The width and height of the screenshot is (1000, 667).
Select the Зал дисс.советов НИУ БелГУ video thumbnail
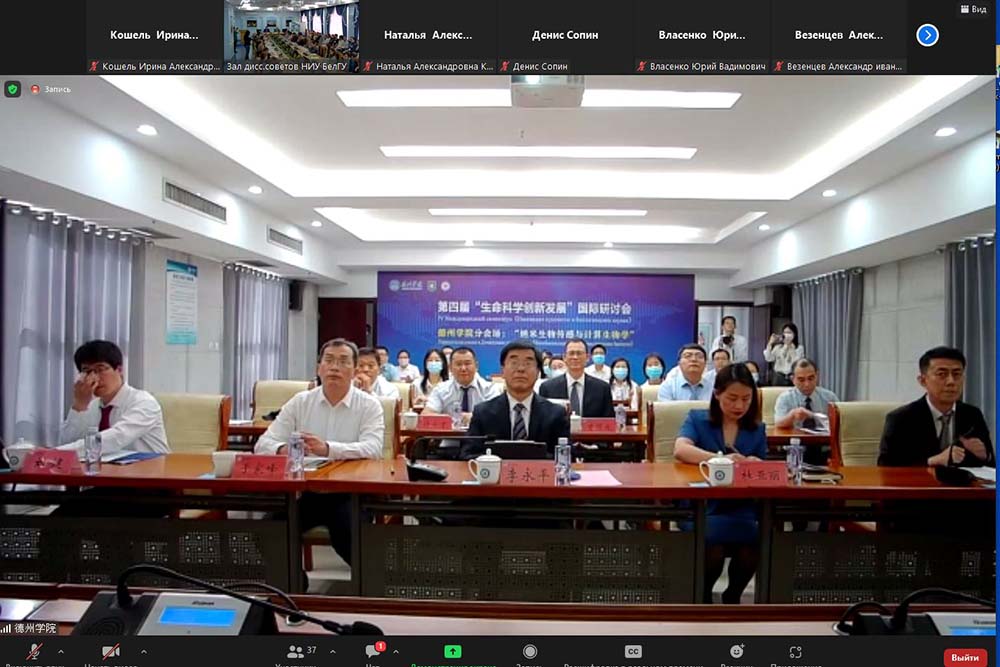click(x=291, y=37)
